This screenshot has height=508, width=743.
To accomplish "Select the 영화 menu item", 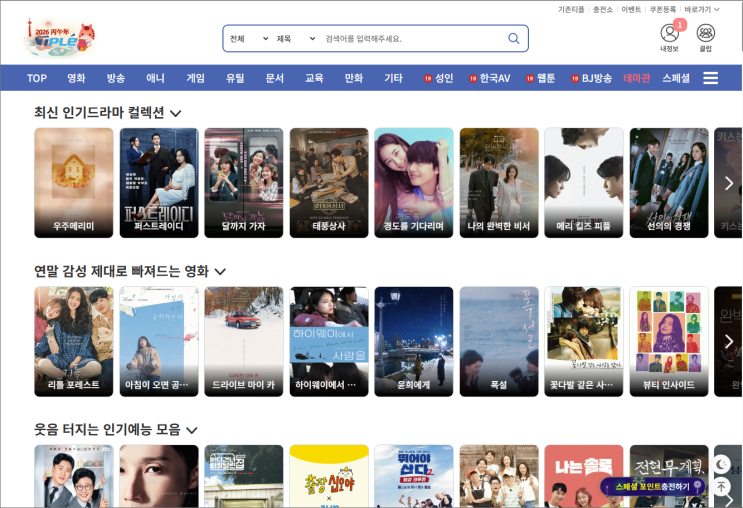I will 76,78.
